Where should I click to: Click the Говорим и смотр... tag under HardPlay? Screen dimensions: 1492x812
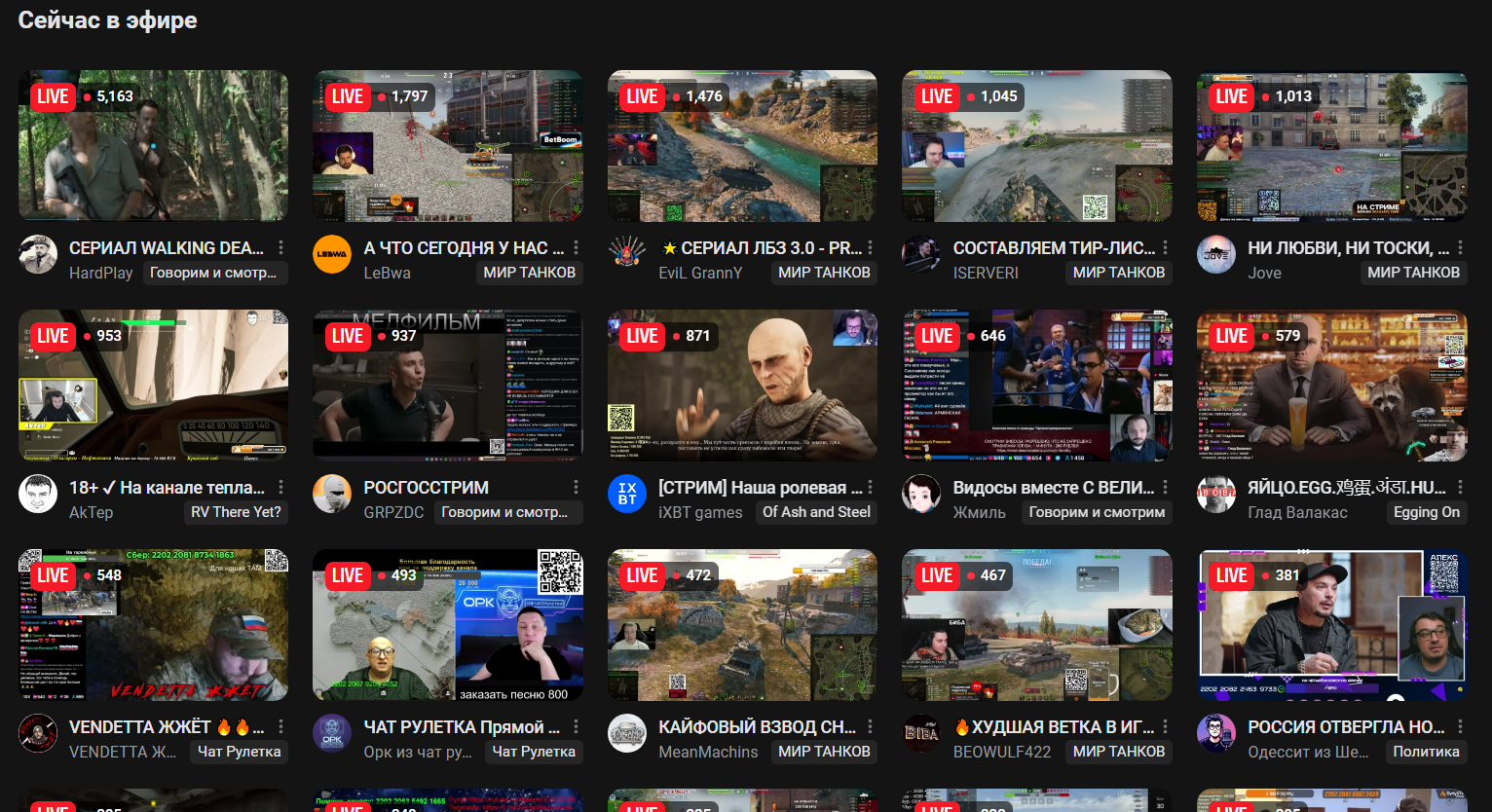pyautogui.click(x=213, y=273)
